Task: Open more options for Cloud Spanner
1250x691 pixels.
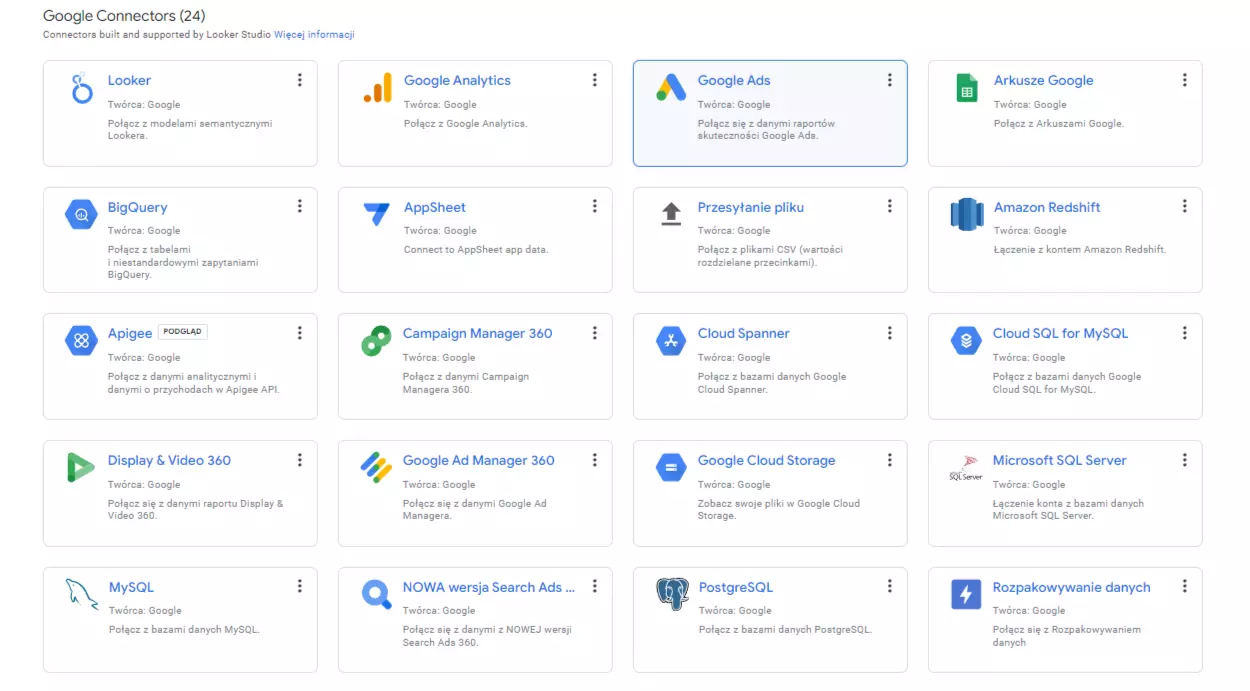Action: pyautogui.click(x=890, y=333)
